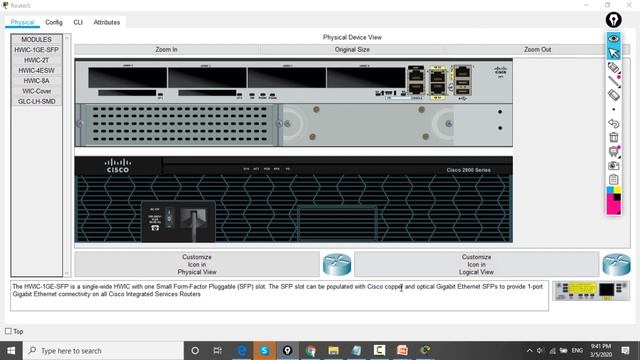Toggle the Top checkbox
The width and height of the screenshot is (640, 360).
pyautogui.click(x=8, y=331)
